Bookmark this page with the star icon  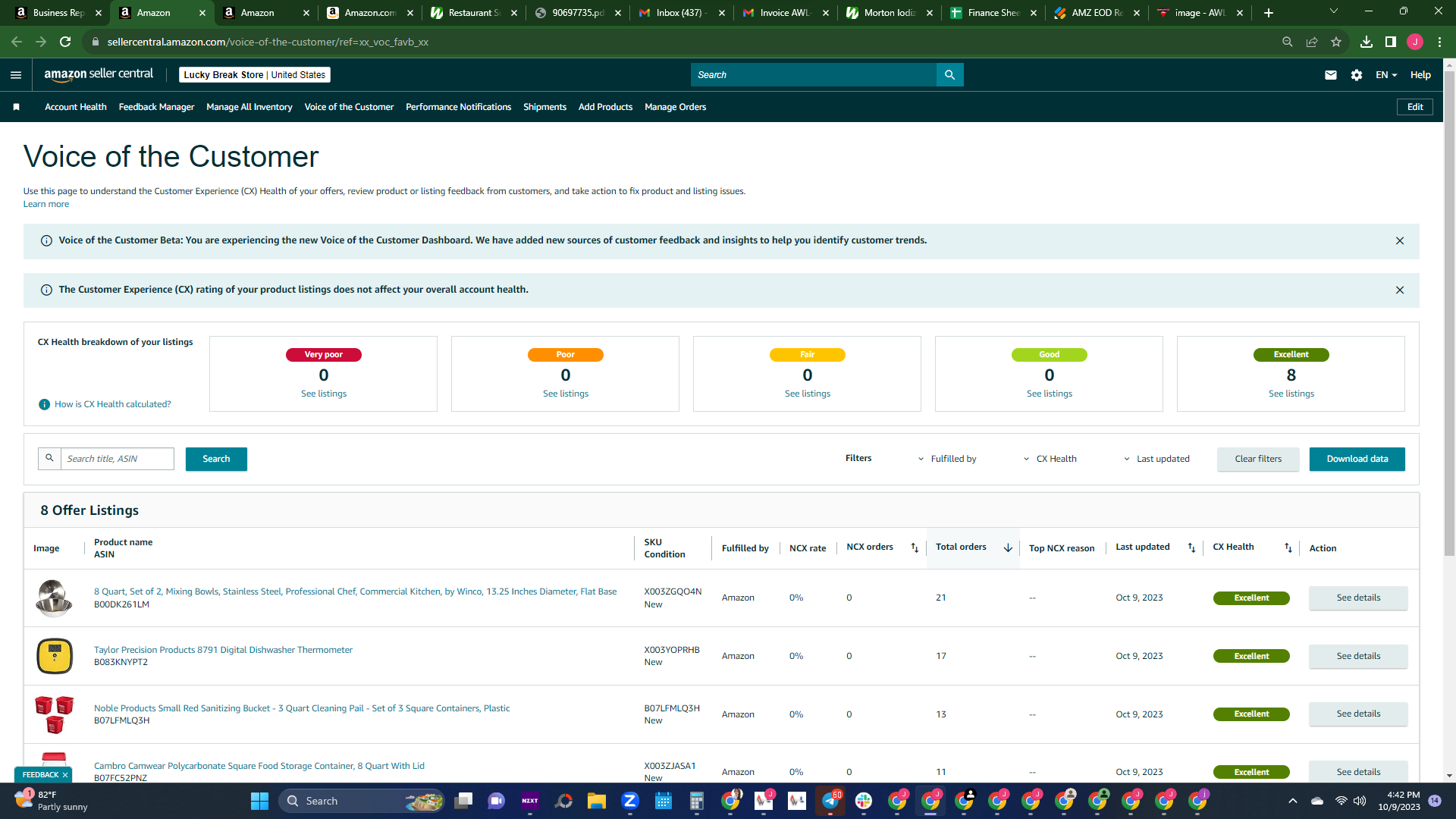pyautogui.click(x=1336, y=42)
